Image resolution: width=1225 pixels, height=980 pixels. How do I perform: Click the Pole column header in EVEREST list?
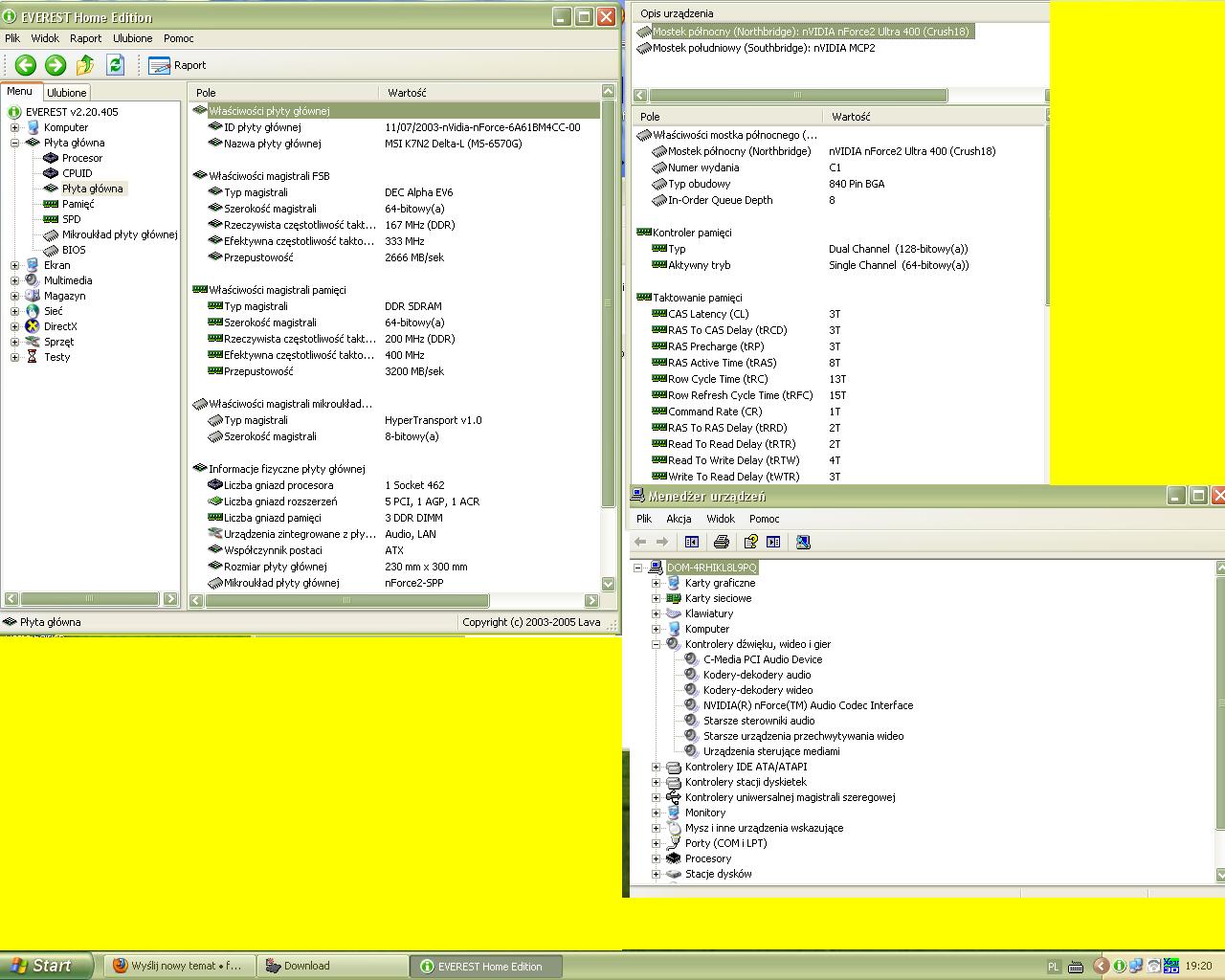point(284,93)
